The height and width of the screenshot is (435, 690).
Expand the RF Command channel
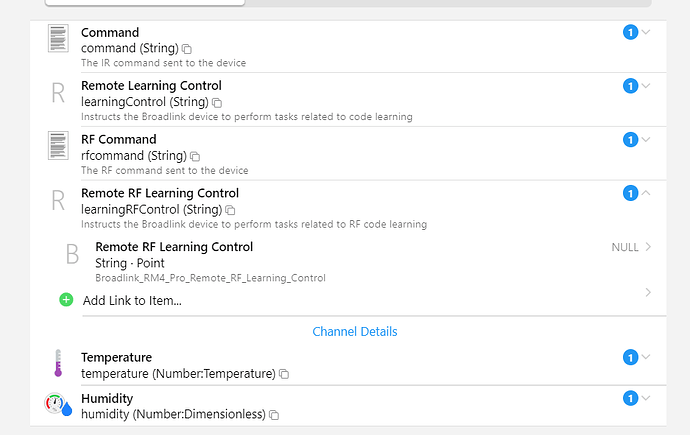pos(646,140)
